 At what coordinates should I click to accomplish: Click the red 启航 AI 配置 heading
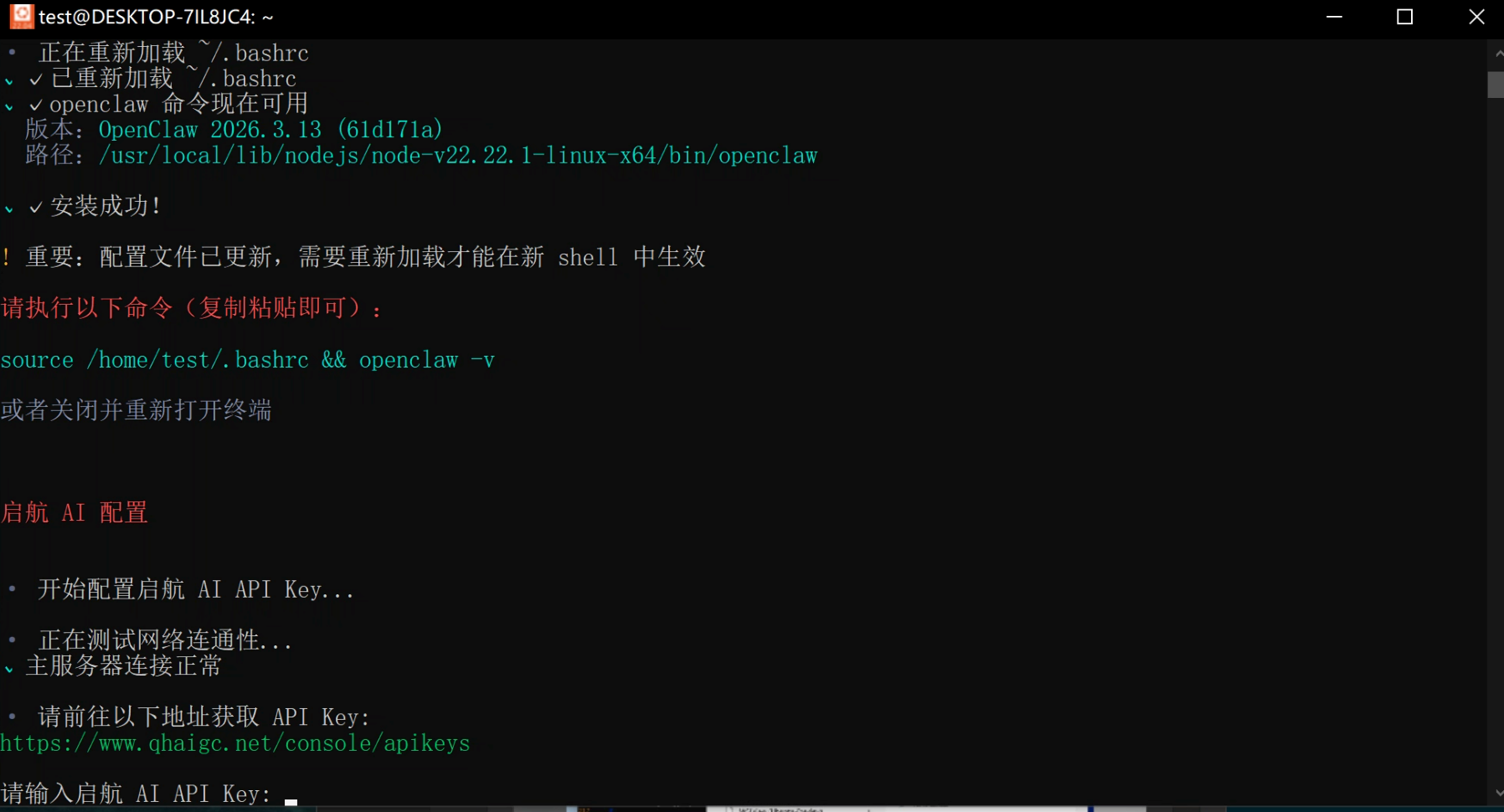click(75, 512)
